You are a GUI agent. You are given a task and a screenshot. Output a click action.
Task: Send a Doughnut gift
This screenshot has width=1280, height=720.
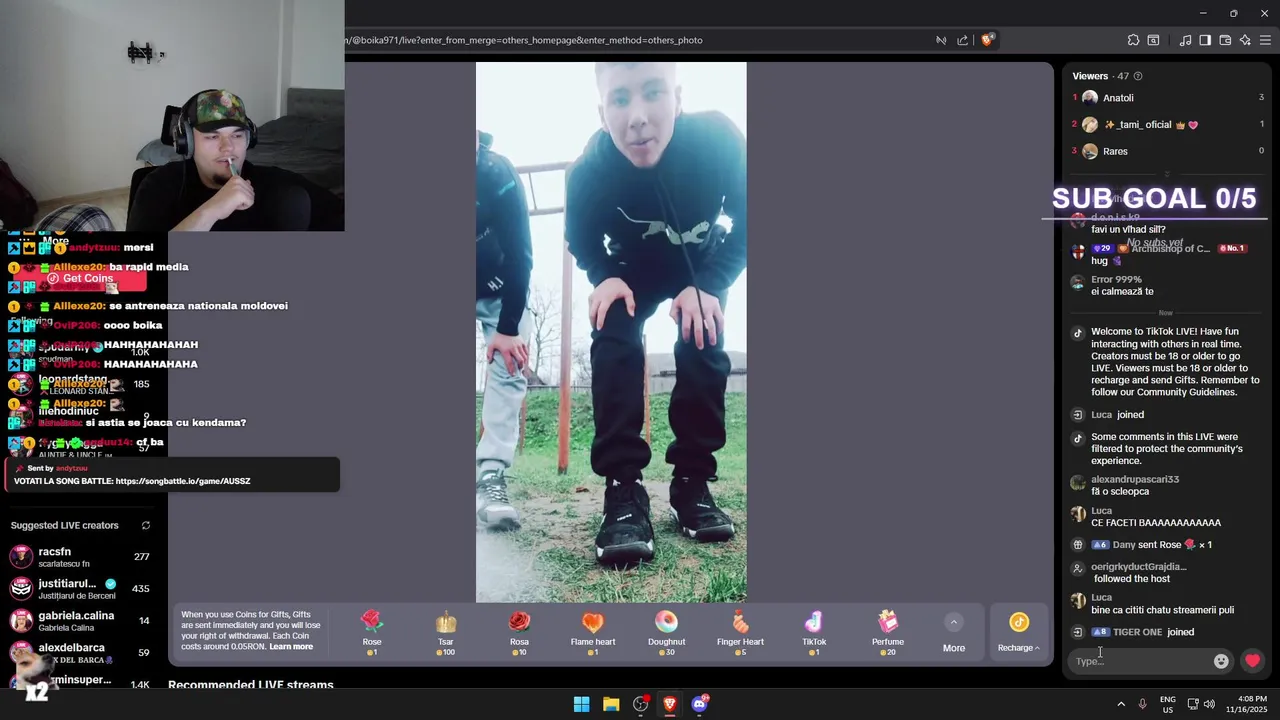coord(666,633)
